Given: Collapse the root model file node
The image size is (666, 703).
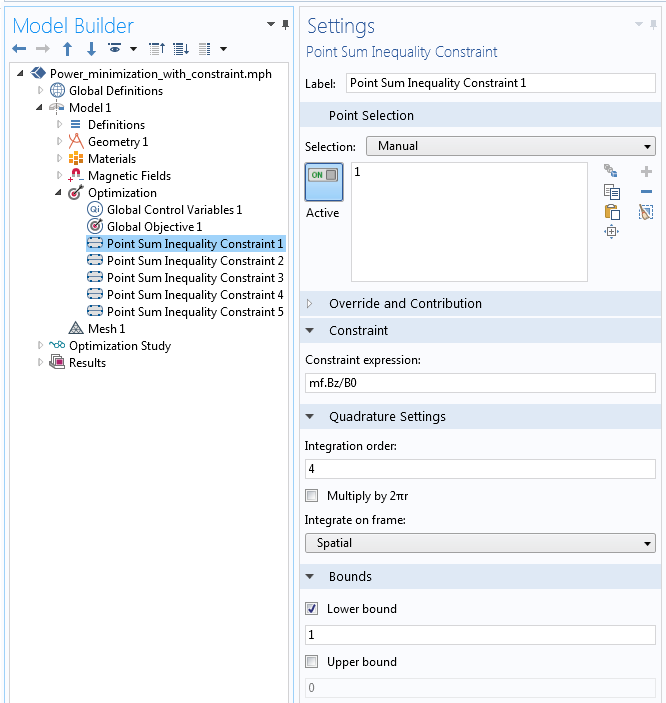Looking at the screenshot, I should coord(20,73).
